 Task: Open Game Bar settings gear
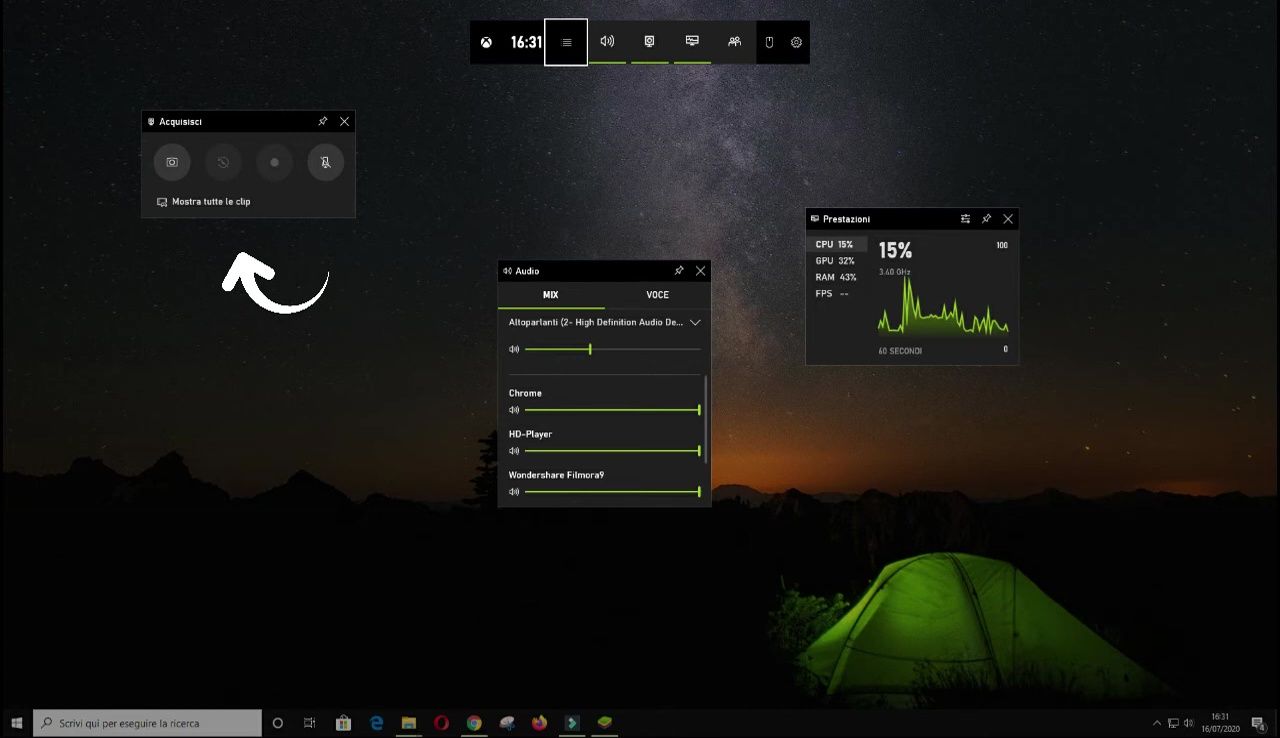click(x=796, y=42)
